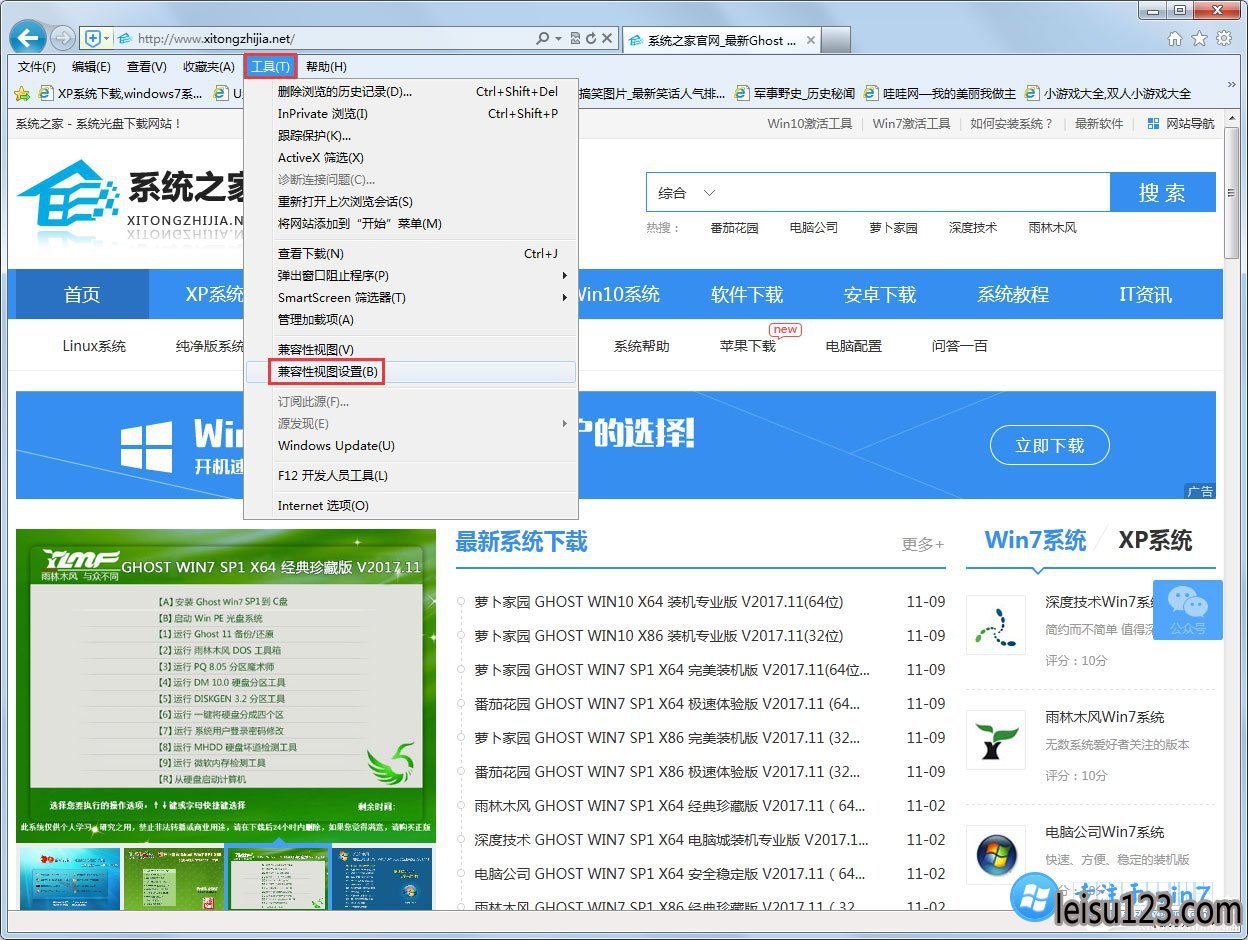Open the address bar autocomplete dropdown arrow
The height and width of the screenshot is (940, 1248).
(558, 38)
